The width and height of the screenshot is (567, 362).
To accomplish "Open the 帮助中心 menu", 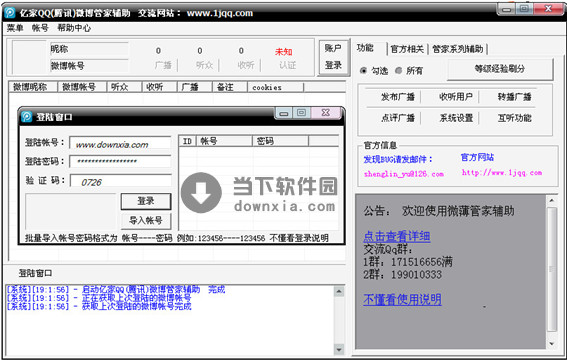I will click(74, 28).
